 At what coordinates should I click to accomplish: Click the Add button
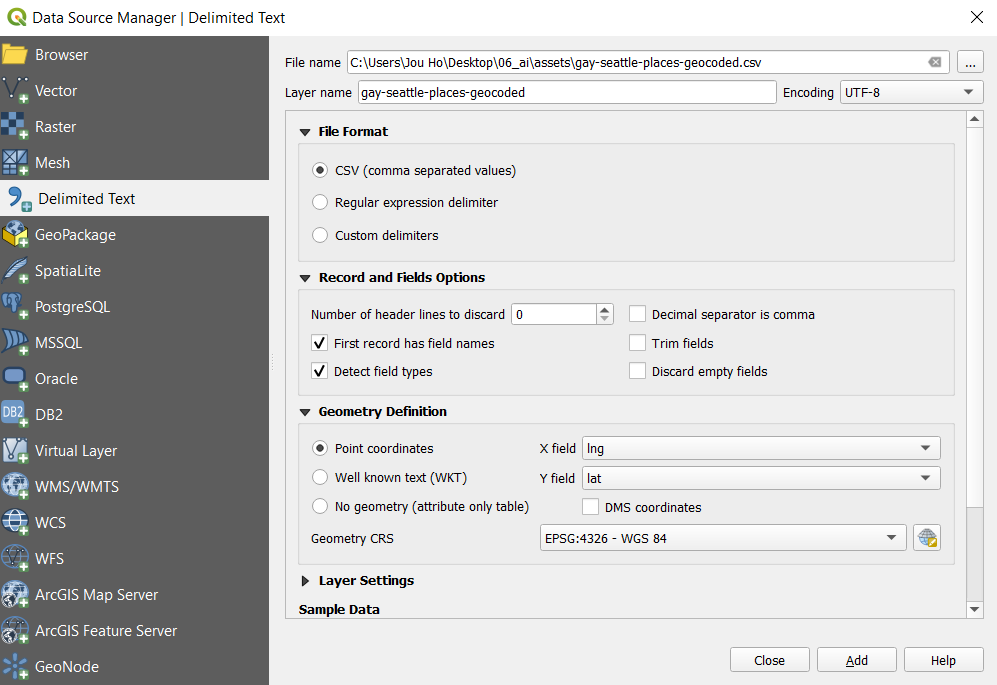pos(856,660)
